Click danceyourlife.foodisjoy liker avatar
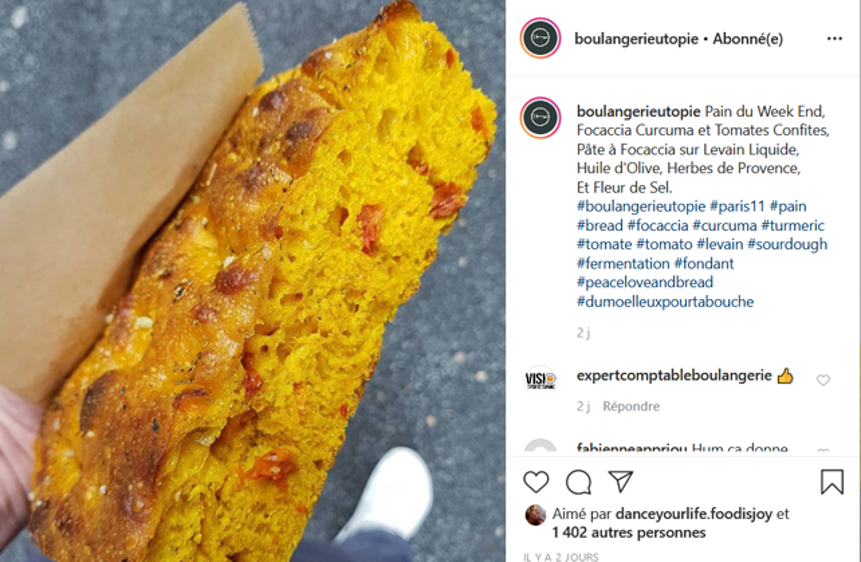Screen dimensions: 861x562 point(535,515)
